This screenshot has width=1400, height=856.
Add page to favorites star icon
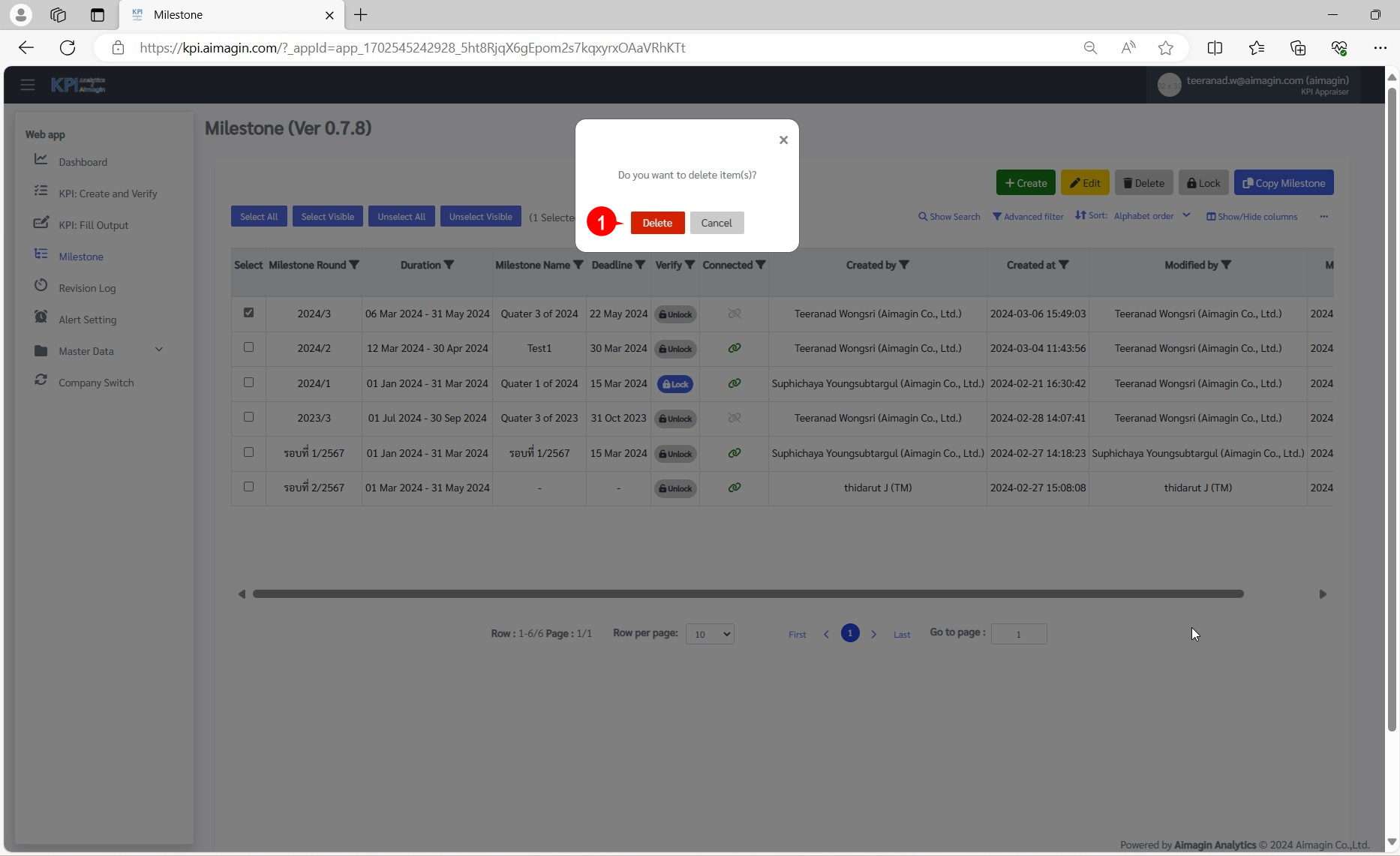1165,48
